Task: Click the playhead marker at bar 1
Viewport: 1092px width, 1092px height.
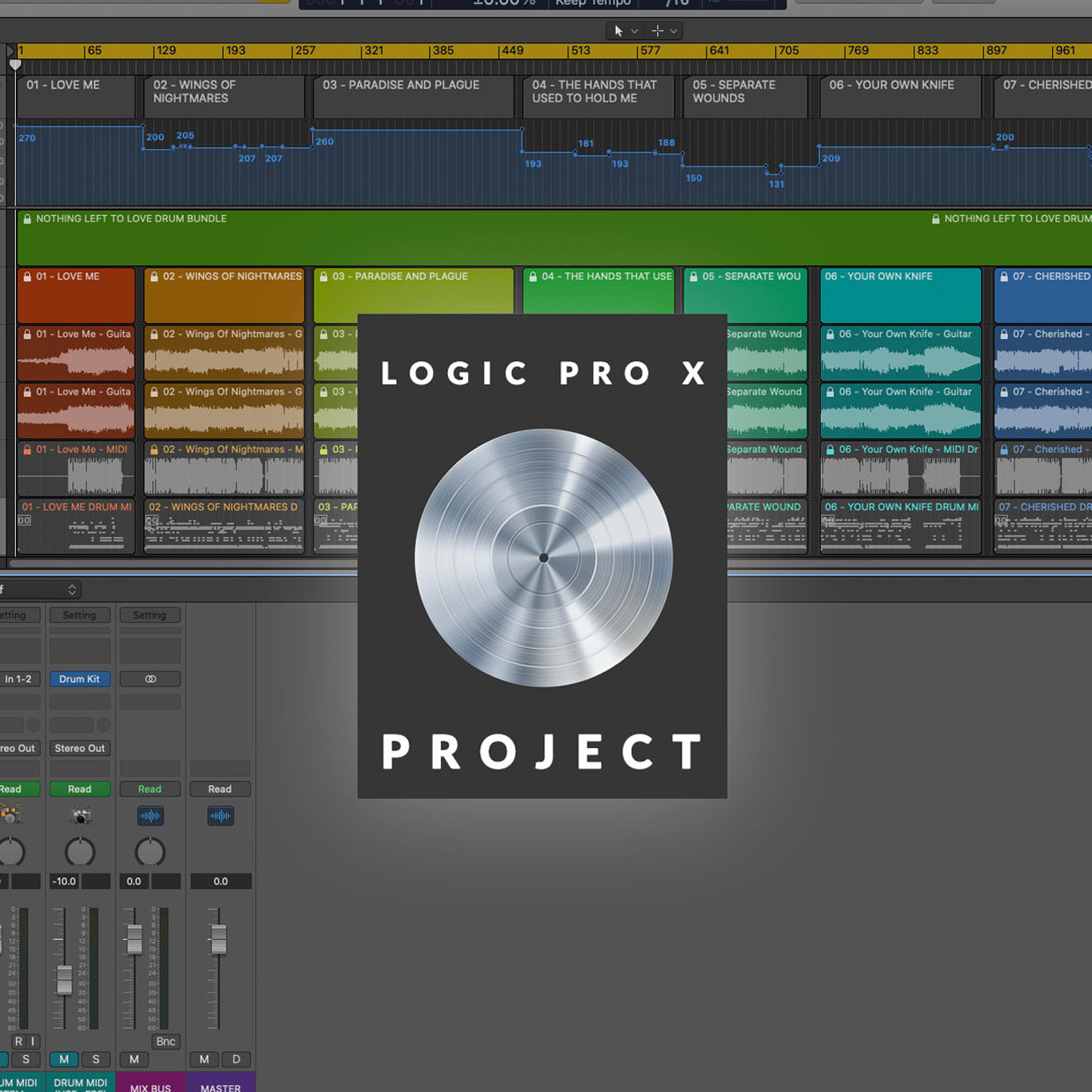Action: (x=15, y=64)
